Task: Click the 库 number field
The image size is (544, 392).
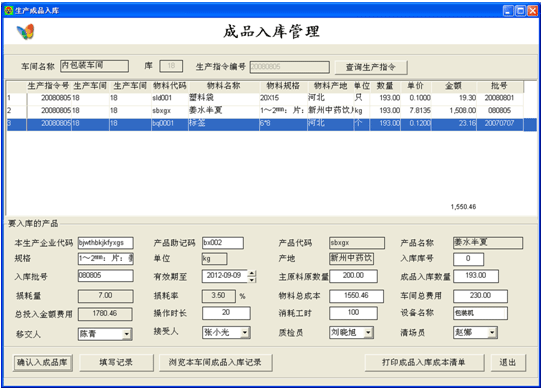Action: click(171, 66)
